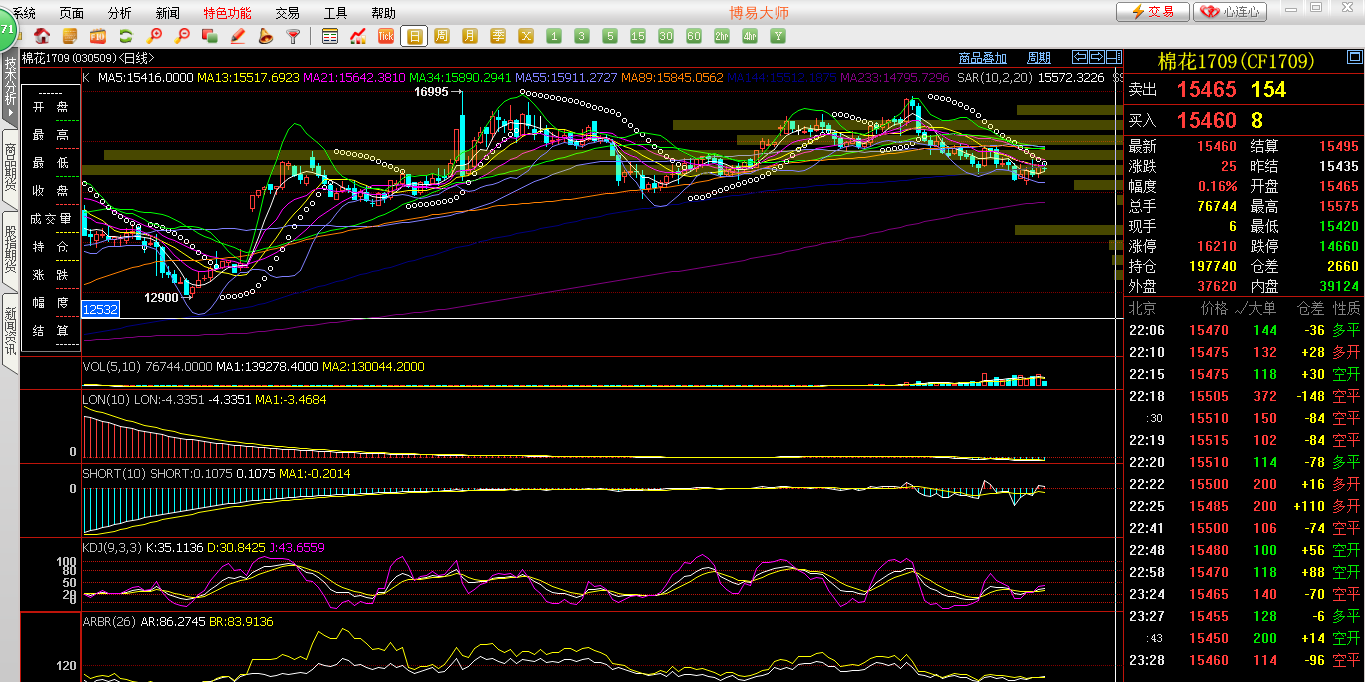Select the weekly 周 period button
Screen dimensions: 1365x682
click(442, 36)
